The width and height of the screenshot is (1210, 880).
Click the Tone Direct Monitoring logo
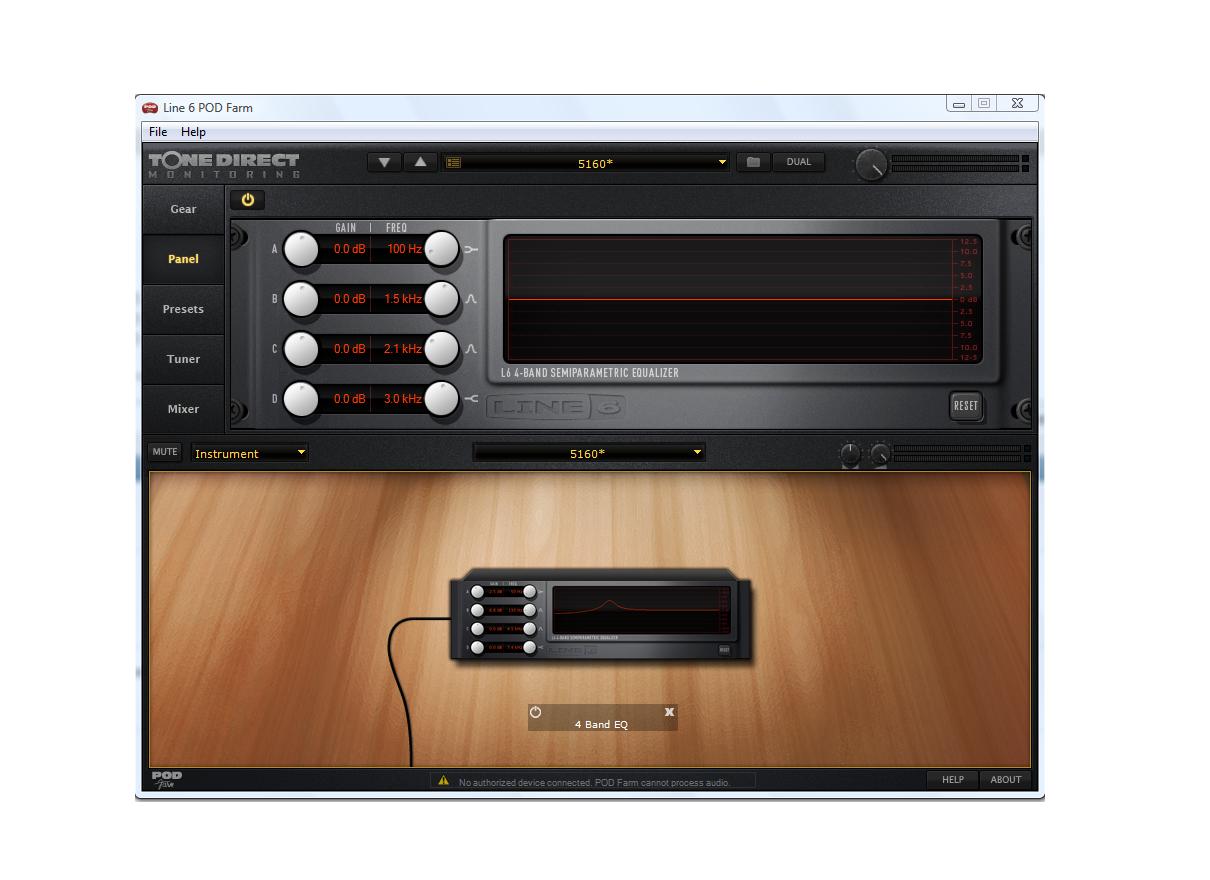tap(224, 165)
